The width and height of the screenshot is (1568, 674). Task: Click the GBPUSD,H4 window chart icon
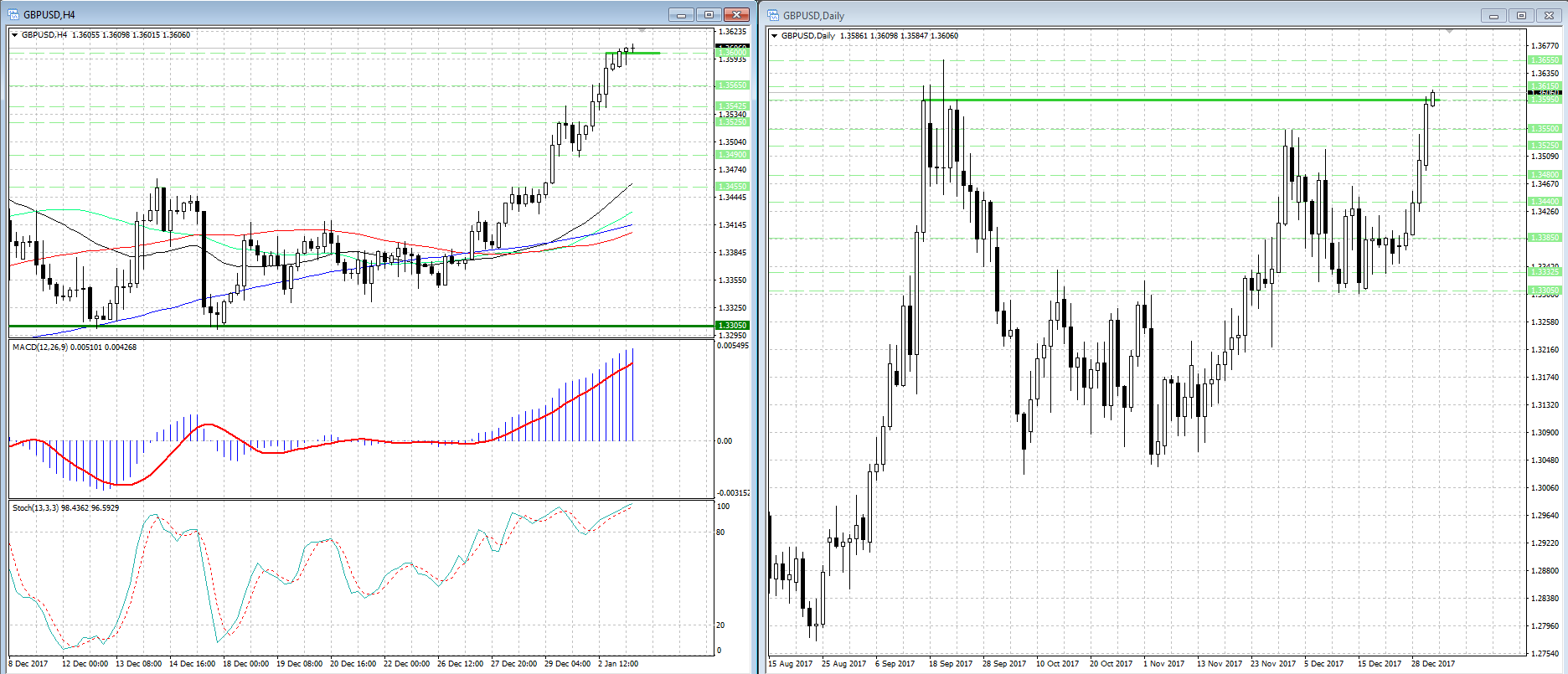pos(13,14)
